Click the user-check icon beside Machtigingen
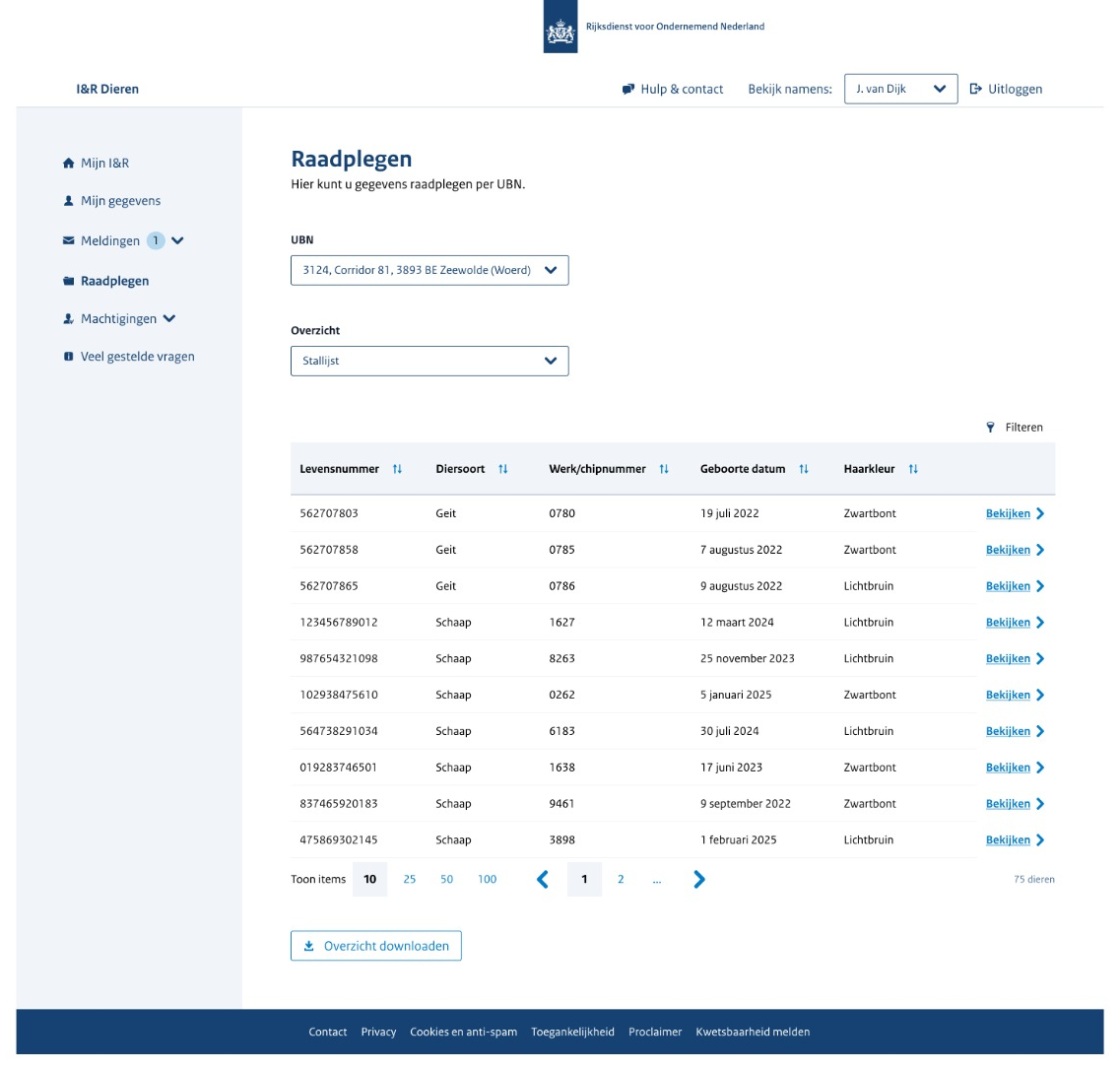Viewport: 1120px width, 1070px height. pos(69,318)
